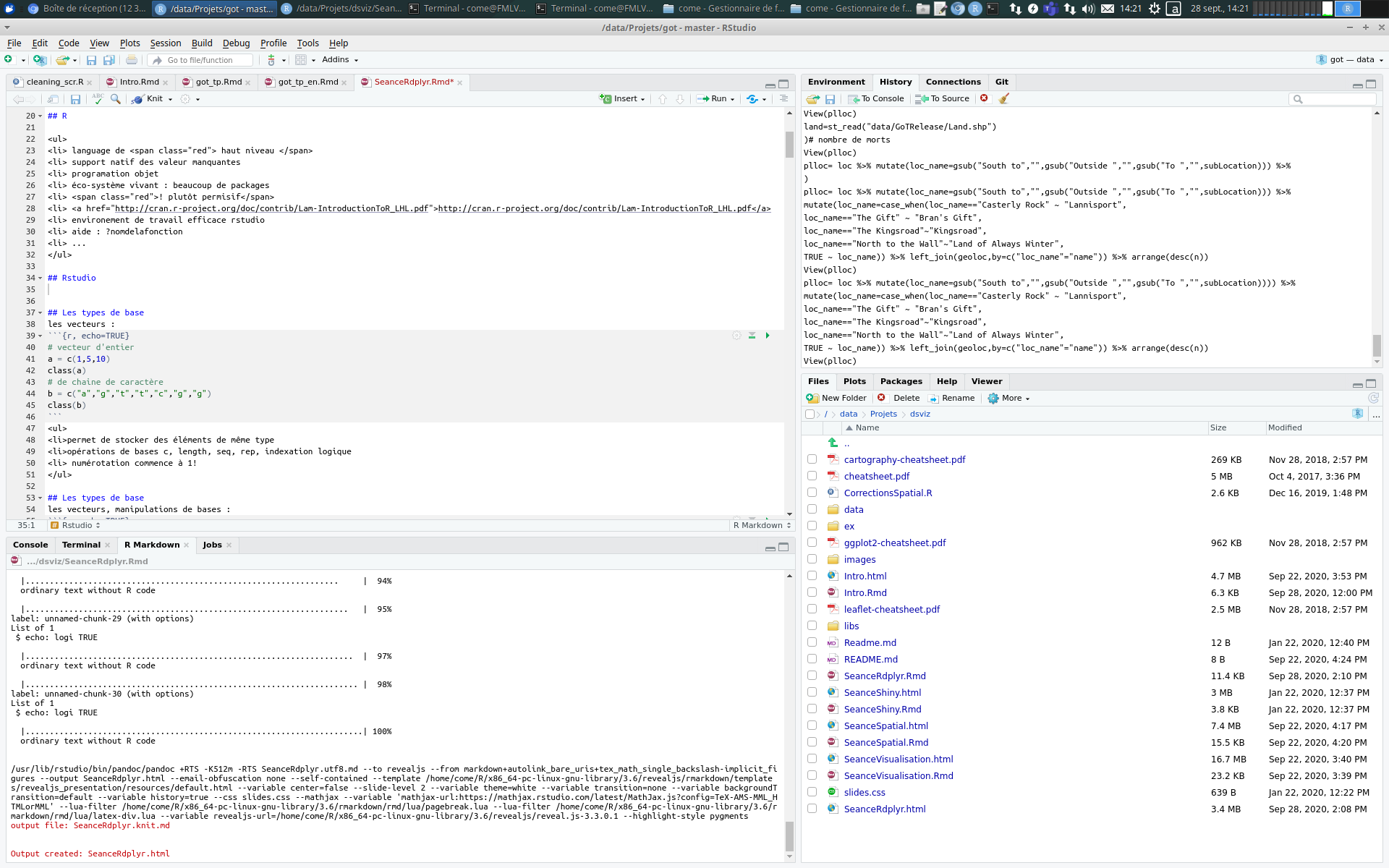Image resolution: width=1389 pixels, height=868 pixels.
Task: Check the box next to Intro.Rmd
Action: click(812, 593)
